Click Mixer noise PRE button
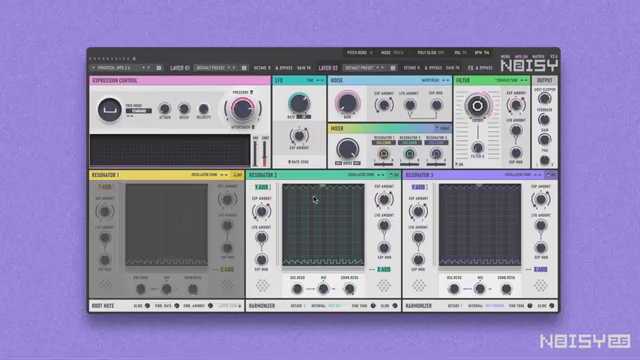Viewport: 640px width, 360px height. coord(339,163)
